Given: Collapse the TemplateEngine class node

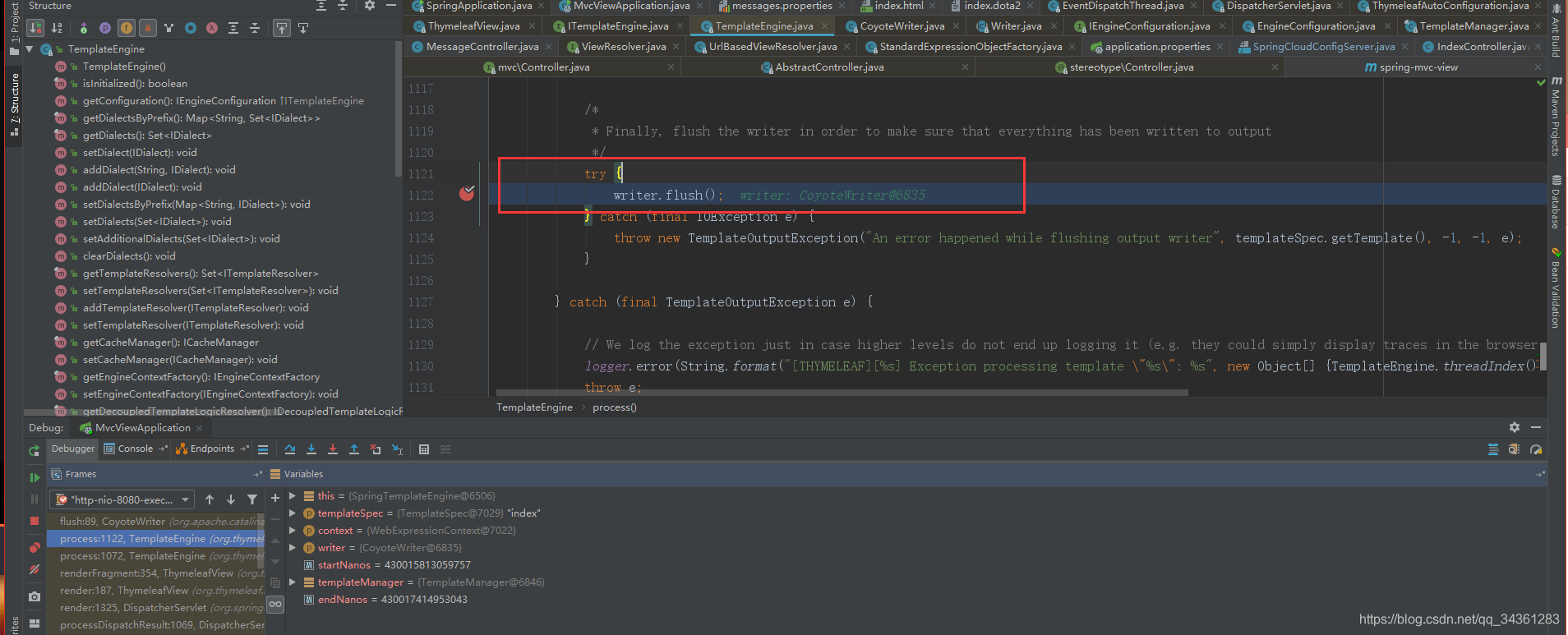Looking at the screenshot, I should click(x=30, y=49).
